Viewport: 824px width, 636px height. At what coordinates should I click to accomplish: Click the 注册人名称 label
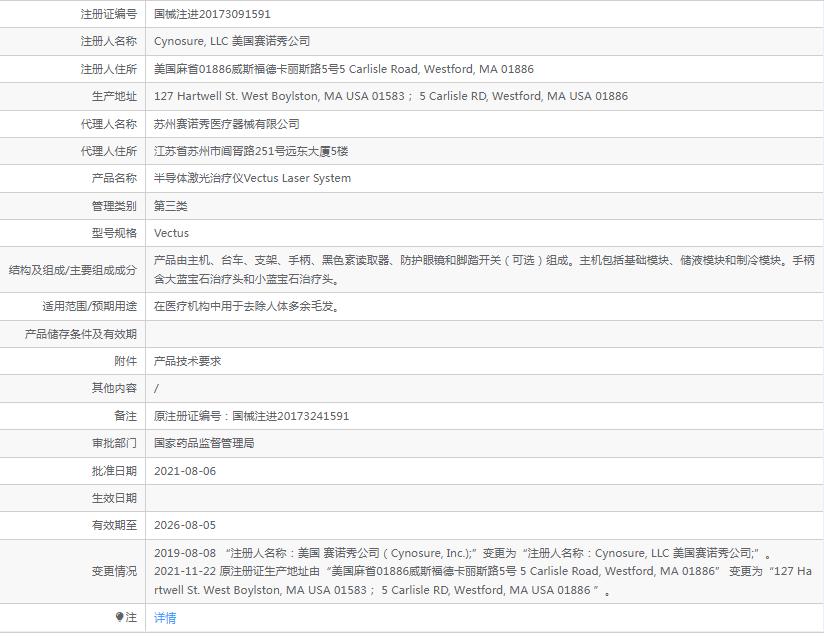click(x=109, y=41)
